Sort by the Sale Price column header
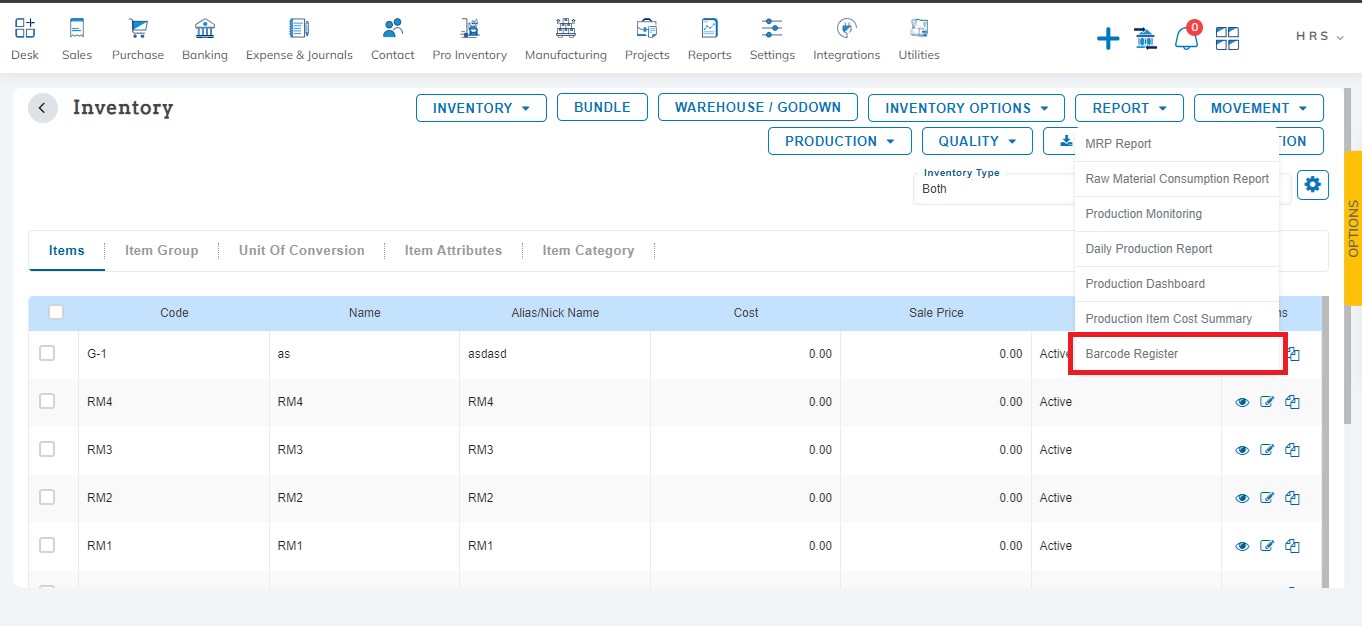1362x626 pixels. tap(936, 313)
